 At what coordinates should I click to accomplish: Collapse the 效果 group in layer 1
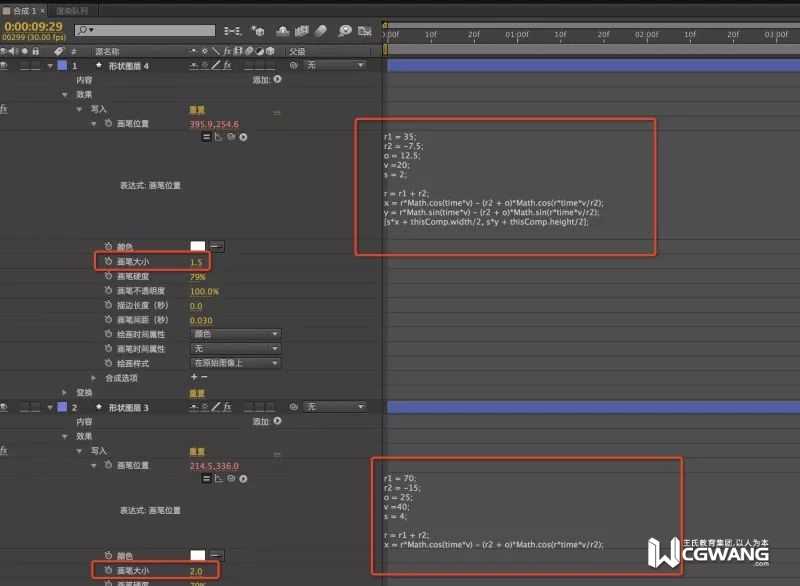pyautogui.click(x=65, y=95)
